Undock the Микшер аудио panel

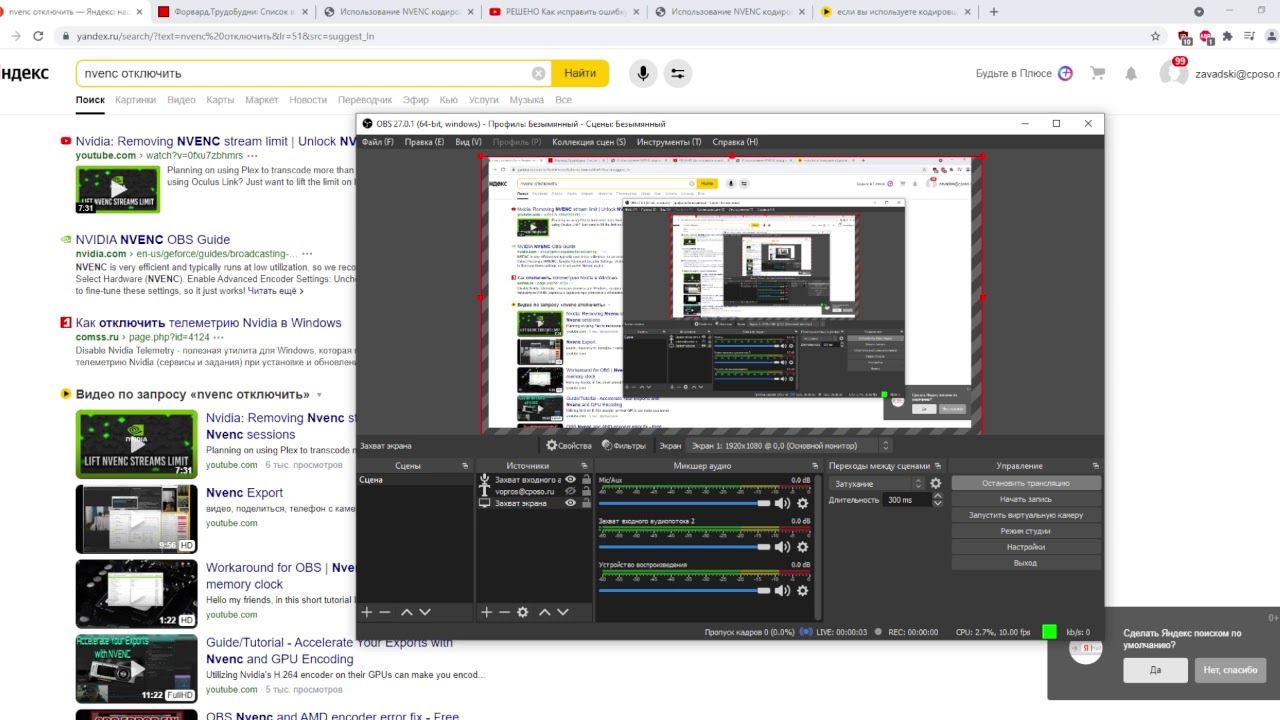point(814,466)
